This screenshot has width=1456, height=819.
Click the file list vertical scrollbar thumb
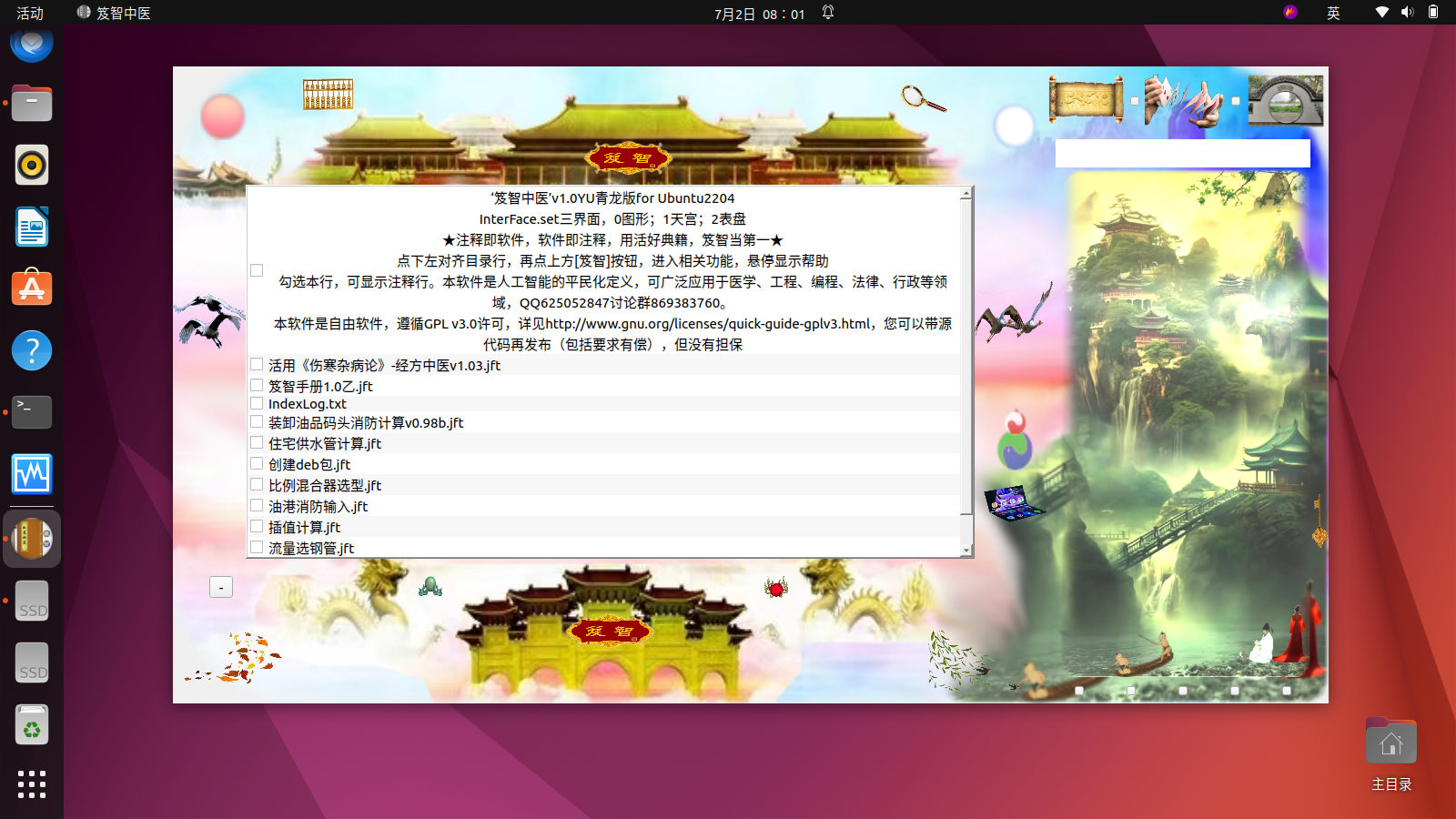pos(966,357)
